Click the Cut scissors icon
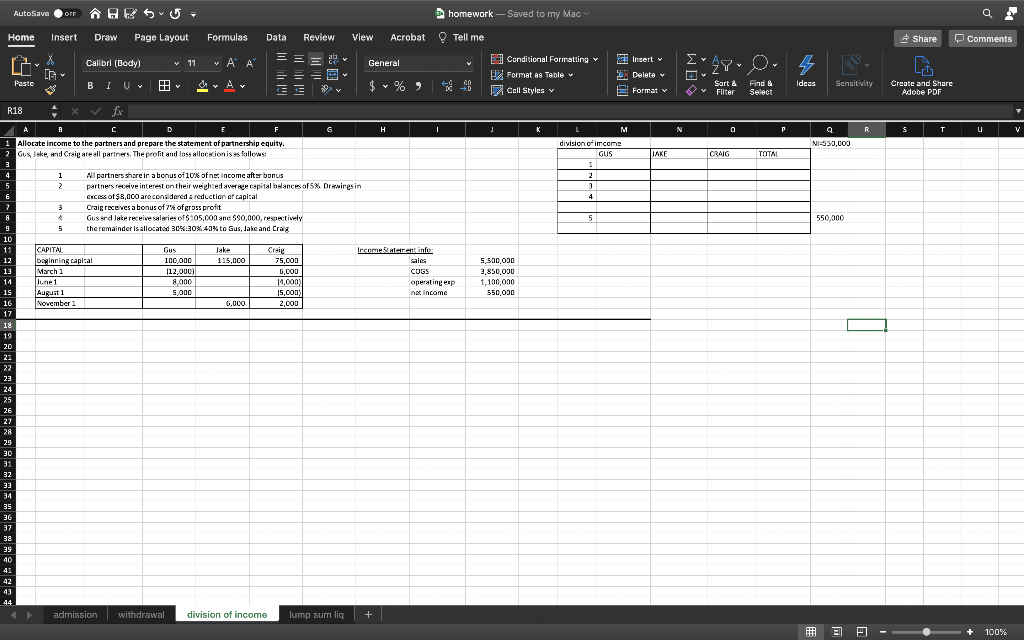 coord(50,60)
